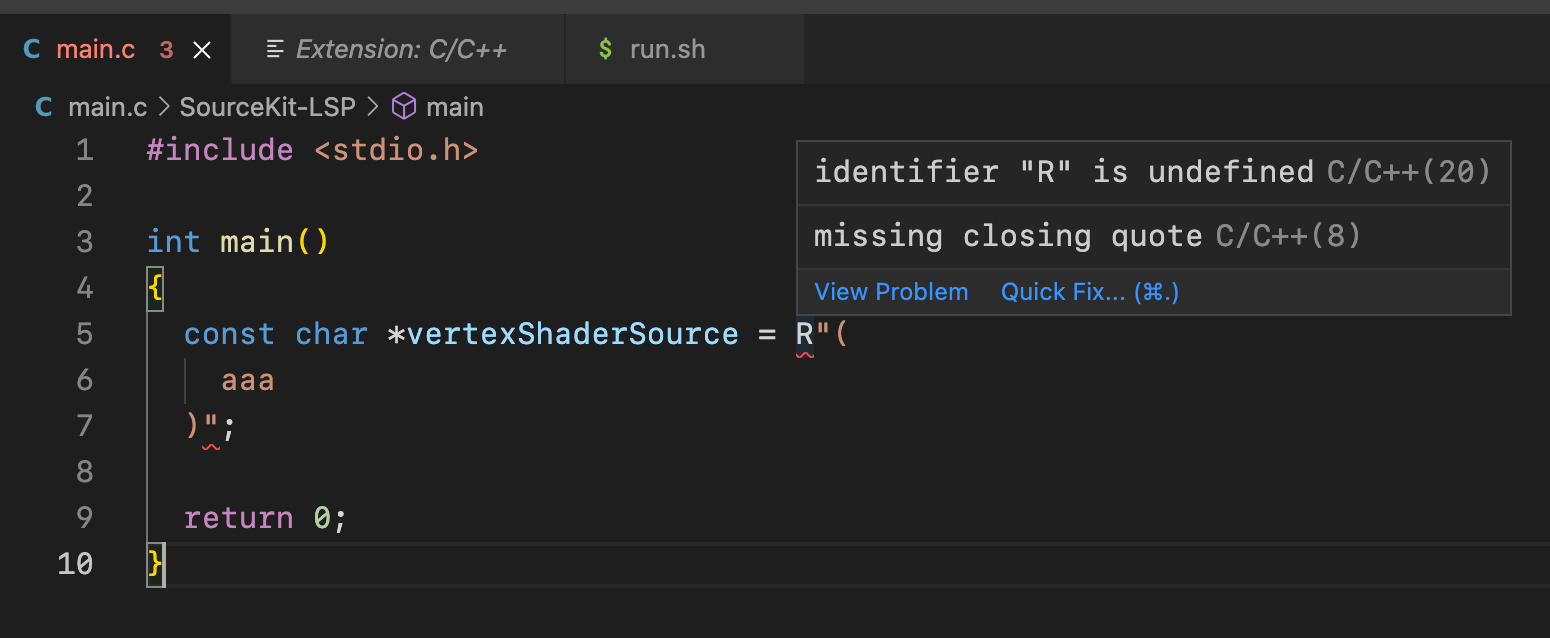
Task: Click the shell icon on run.sh tab
Action: point(605,50)
